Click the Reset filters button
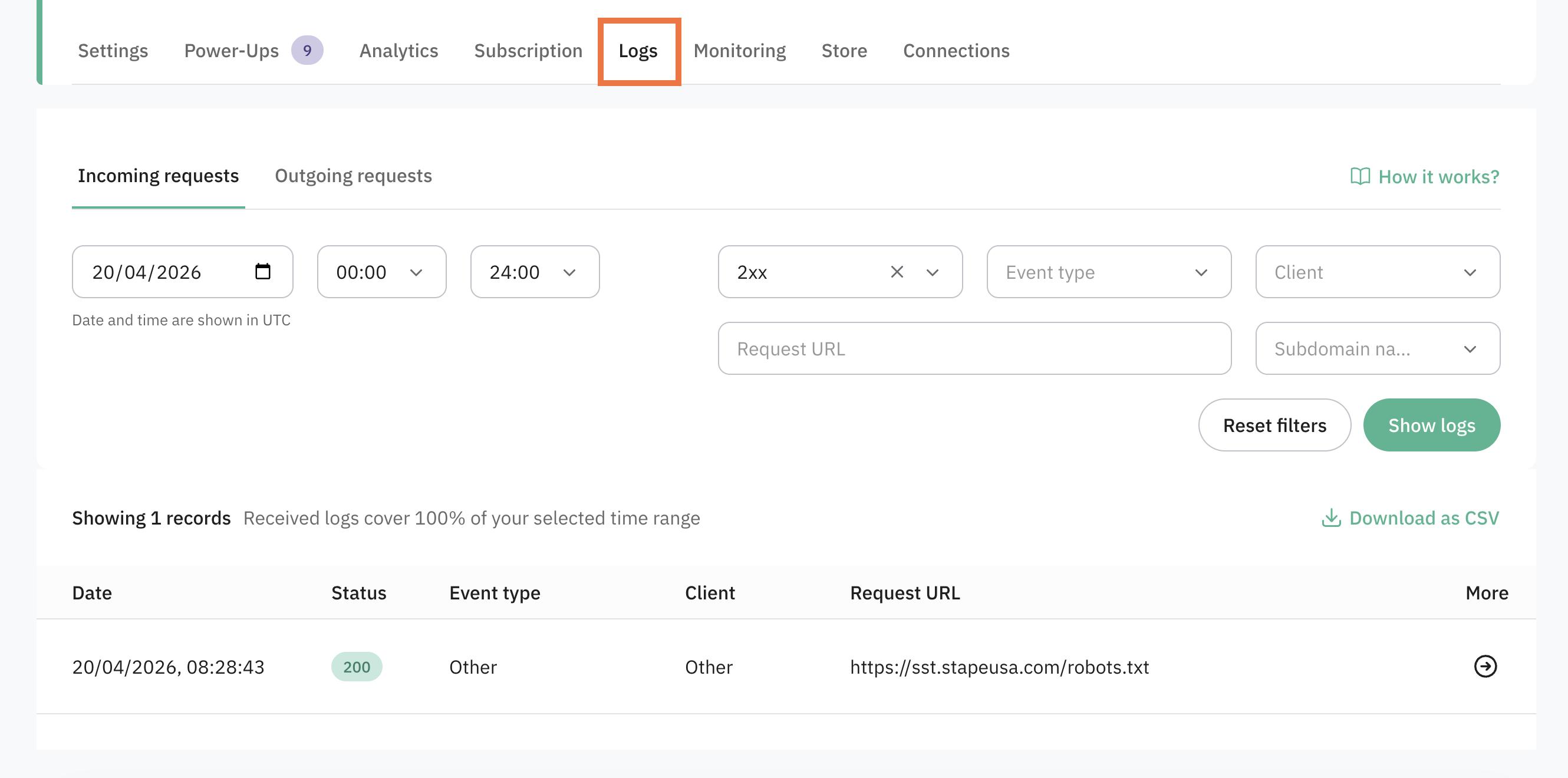Image resolution: width=1568 pixels, height=778 pixels. [x=1274, y=425]
